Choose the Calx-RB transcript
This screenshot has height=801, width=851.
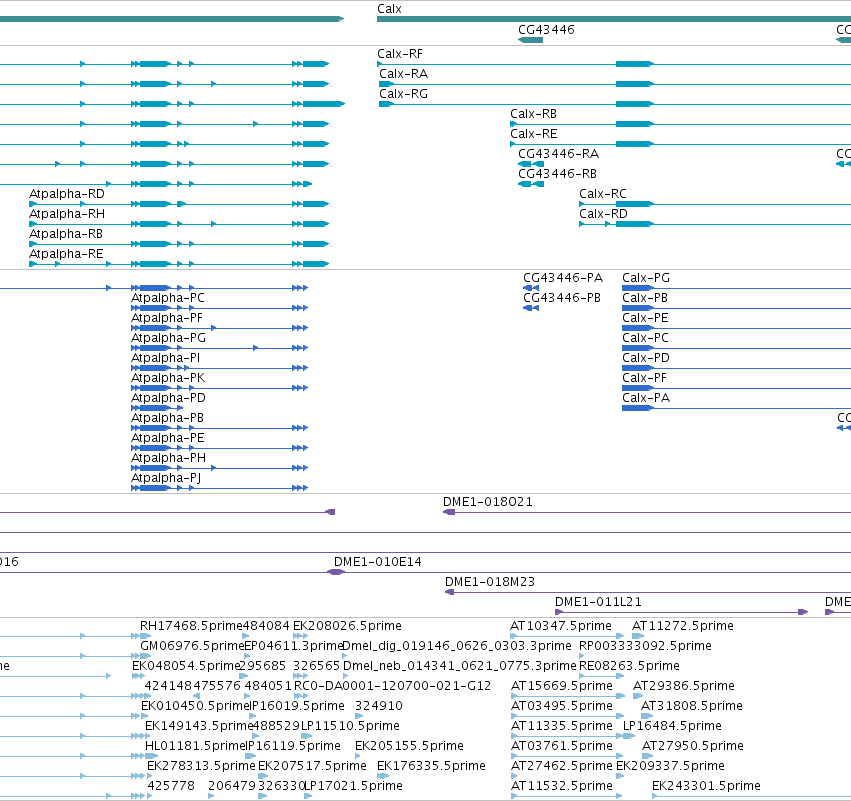[x=534, y=114]
